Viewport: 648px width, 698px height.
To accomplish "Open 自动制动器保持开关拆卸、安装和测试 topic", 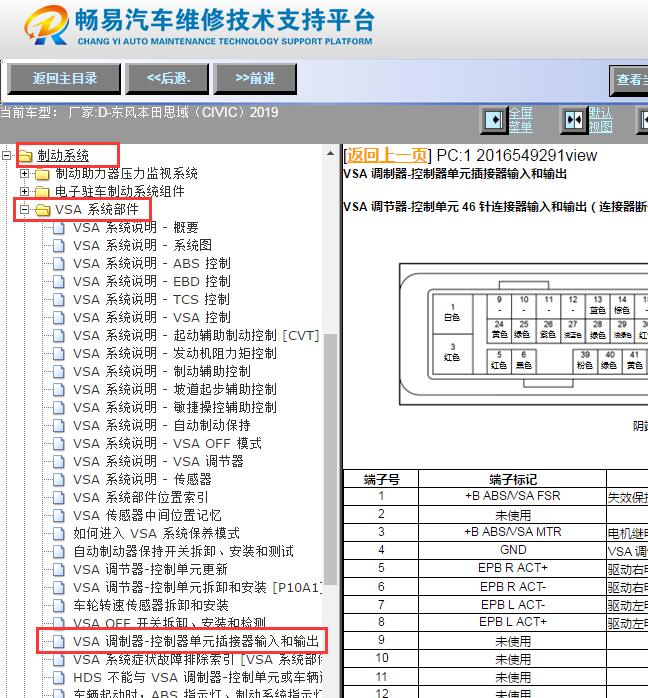I will coord(183,552).
